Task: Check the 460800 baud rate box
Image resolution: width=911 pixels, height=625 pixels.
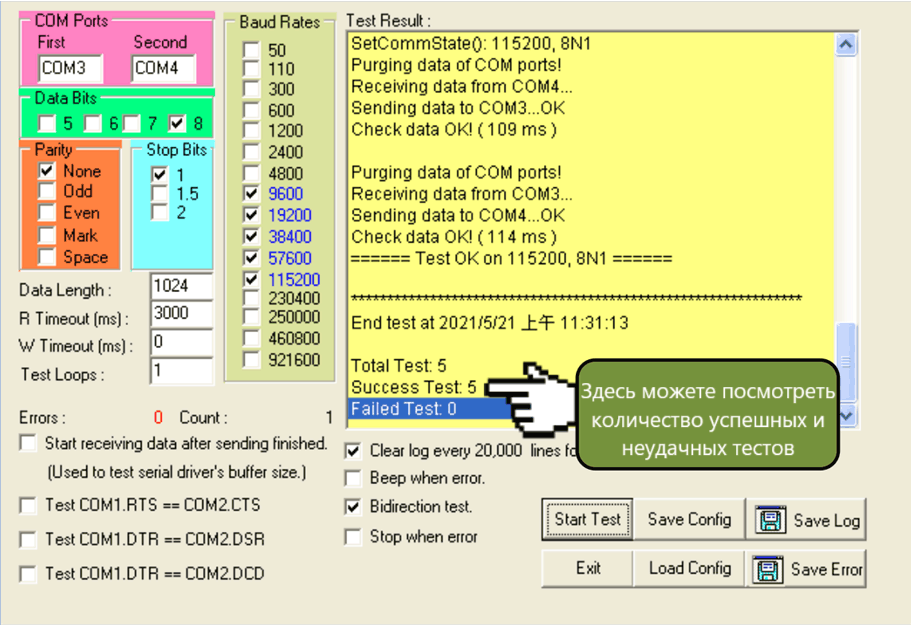Action: pos(251,338)
